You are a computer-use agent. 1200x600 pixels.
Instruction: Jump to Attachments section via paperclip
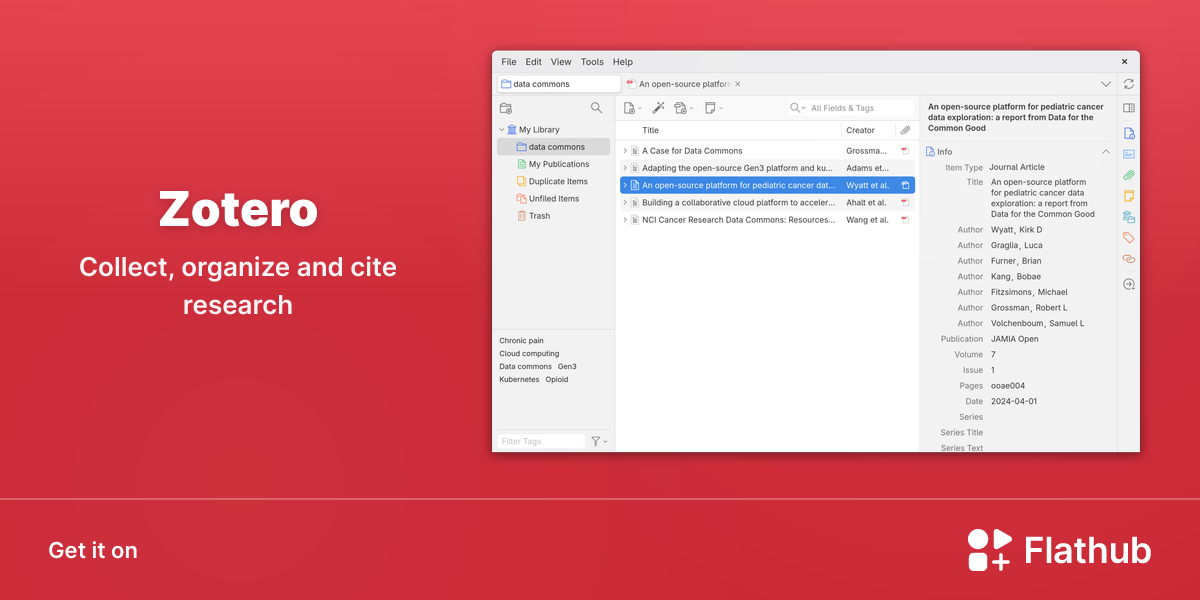[x=1129, y=175]
